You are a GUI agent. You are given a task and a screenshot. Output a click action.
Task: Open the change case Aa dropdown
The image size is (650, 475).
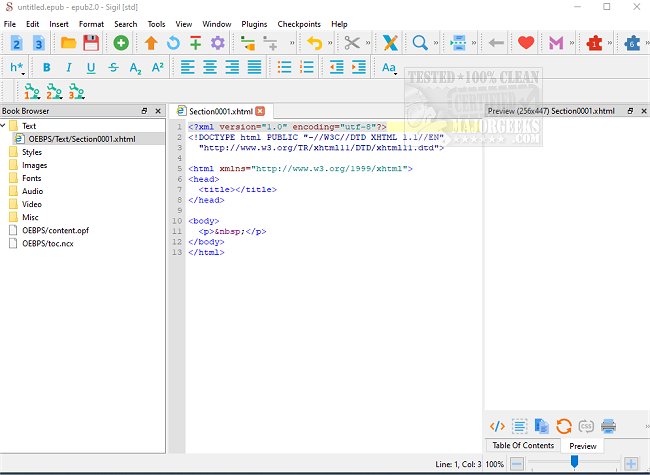click(x=390, y=68)
